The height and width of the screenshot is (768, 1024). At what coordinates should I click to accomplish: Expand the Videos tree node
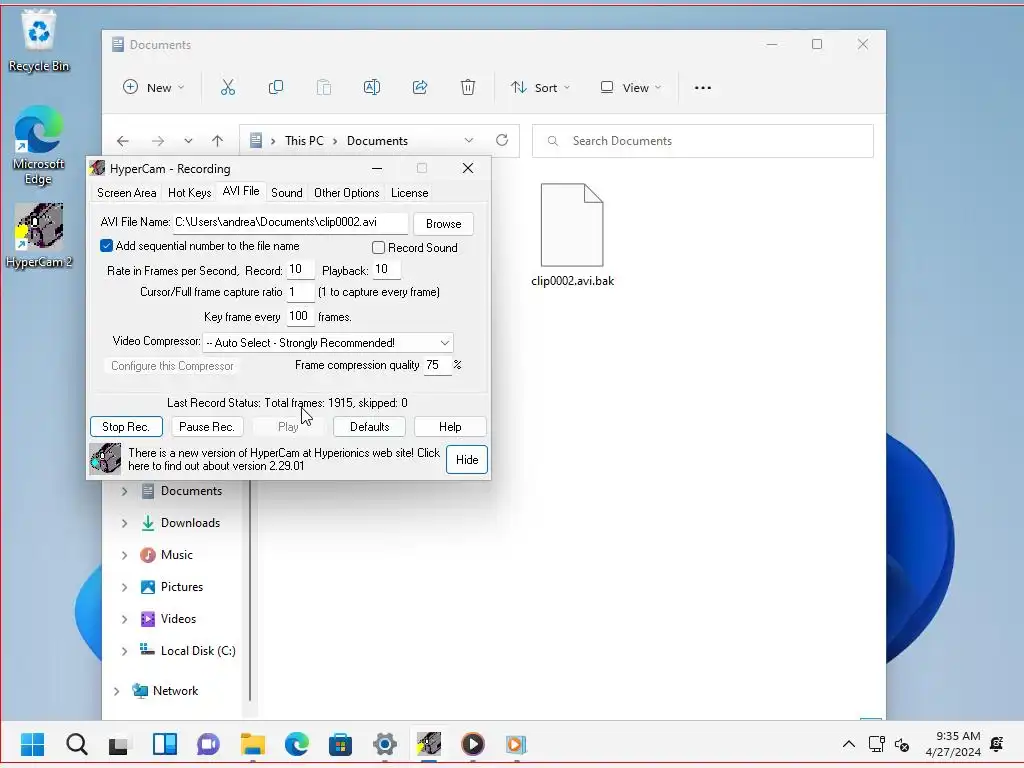124,619
